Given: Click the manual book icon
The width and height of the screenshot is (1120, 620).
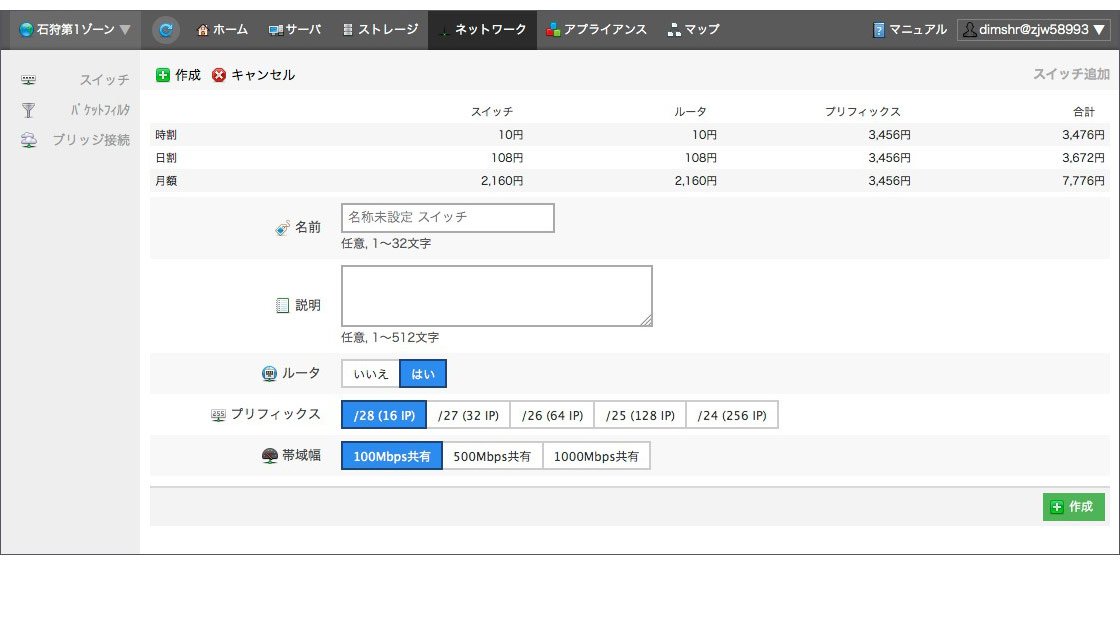Looking at the screenshot, I should coord(879,30).
